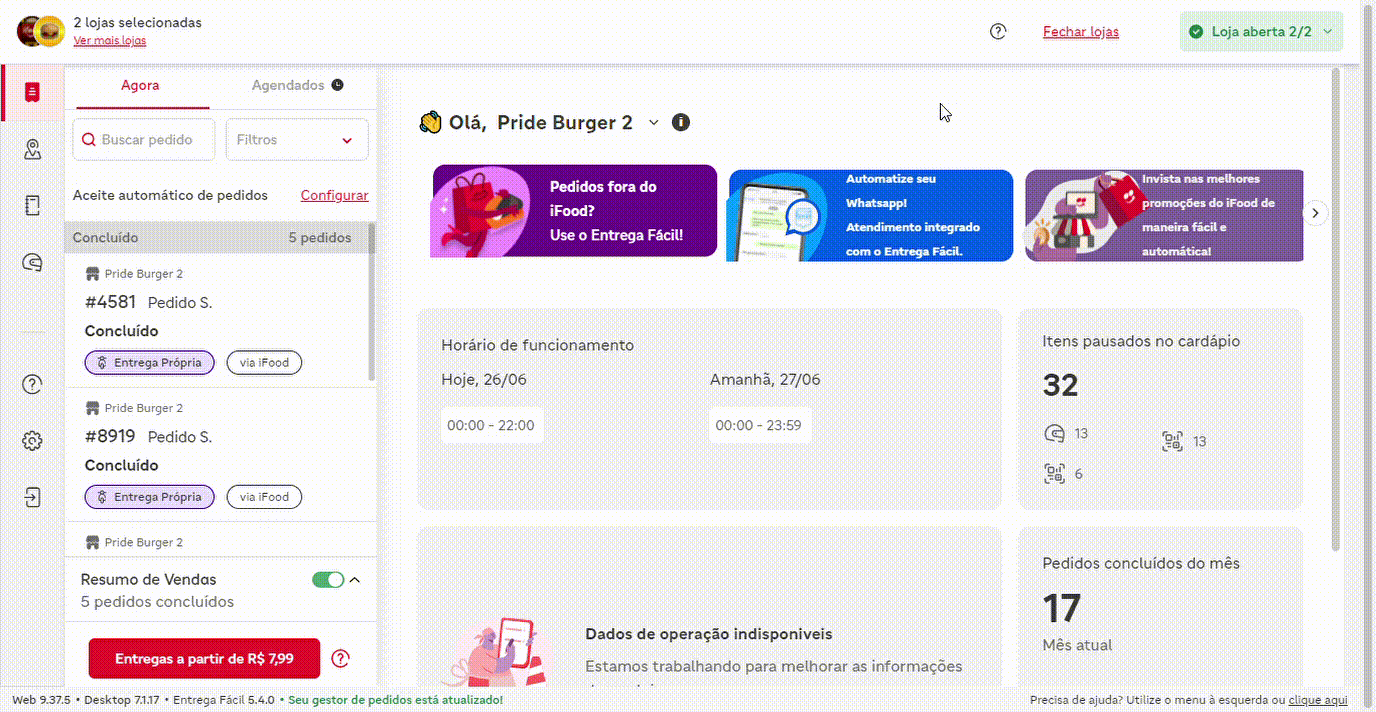
Task: Click the clique aqui help link
Action: tap(1318, 700)
